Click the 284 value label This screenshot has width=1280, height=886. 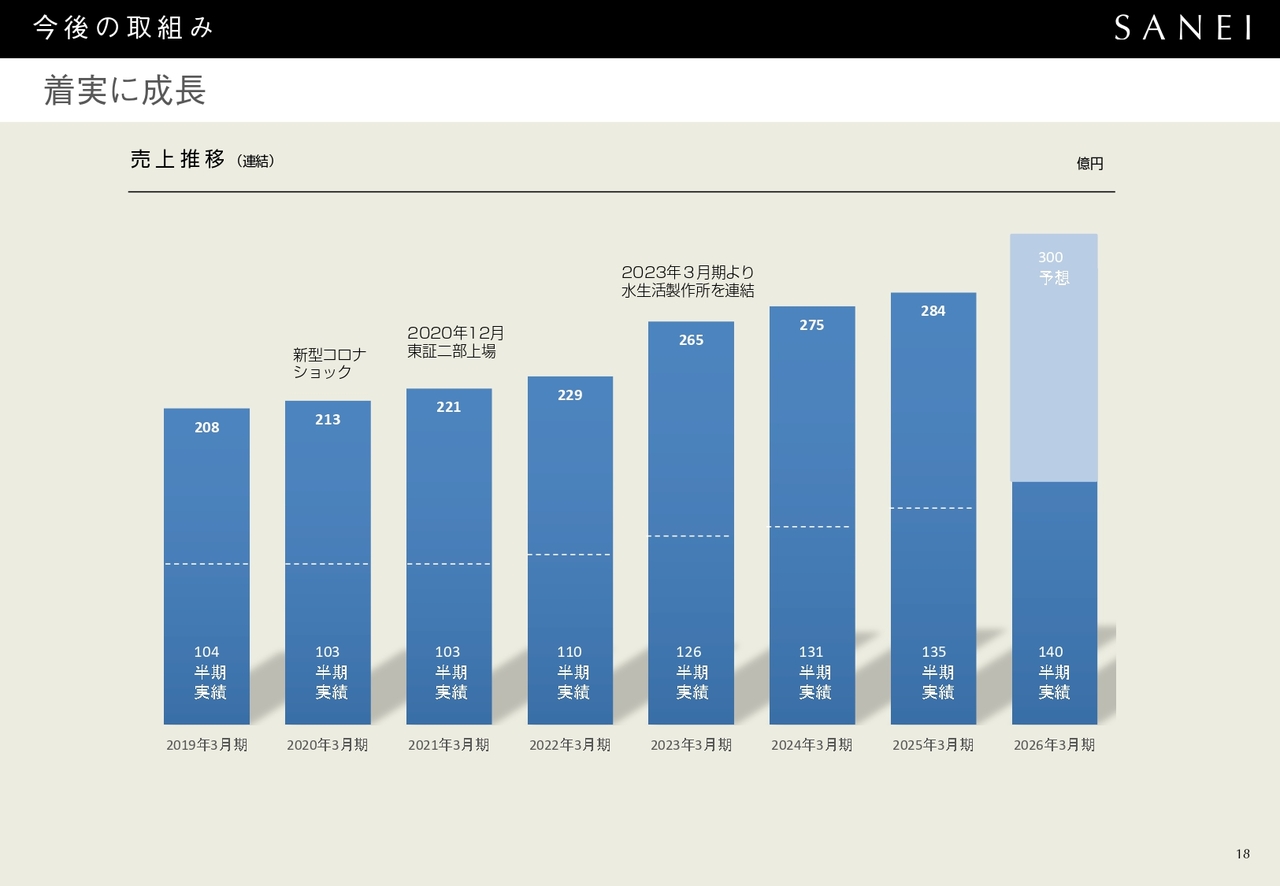click(933, 311)
